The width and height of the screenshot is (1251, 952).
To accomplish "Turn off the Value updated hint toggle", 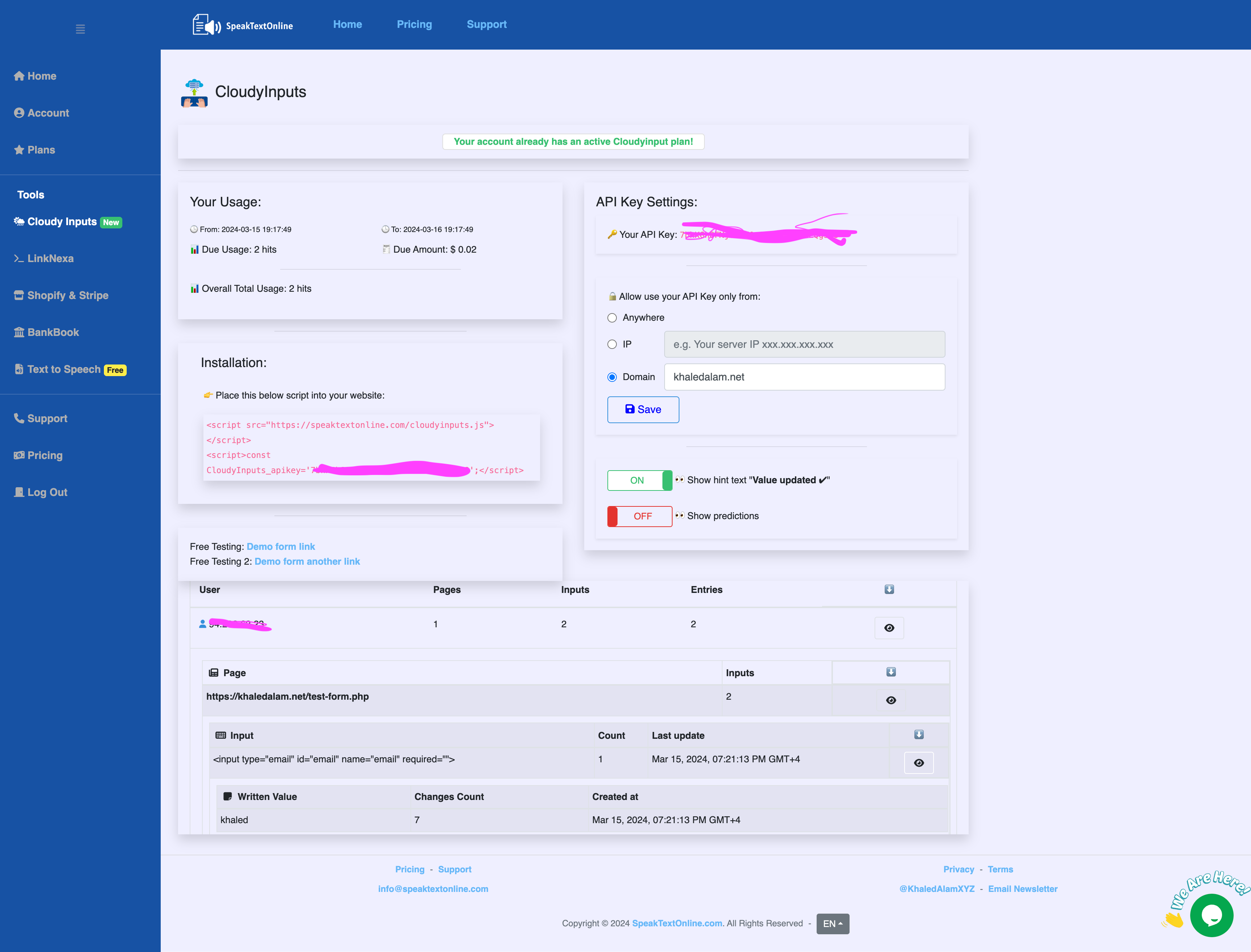I will point(639,481).
